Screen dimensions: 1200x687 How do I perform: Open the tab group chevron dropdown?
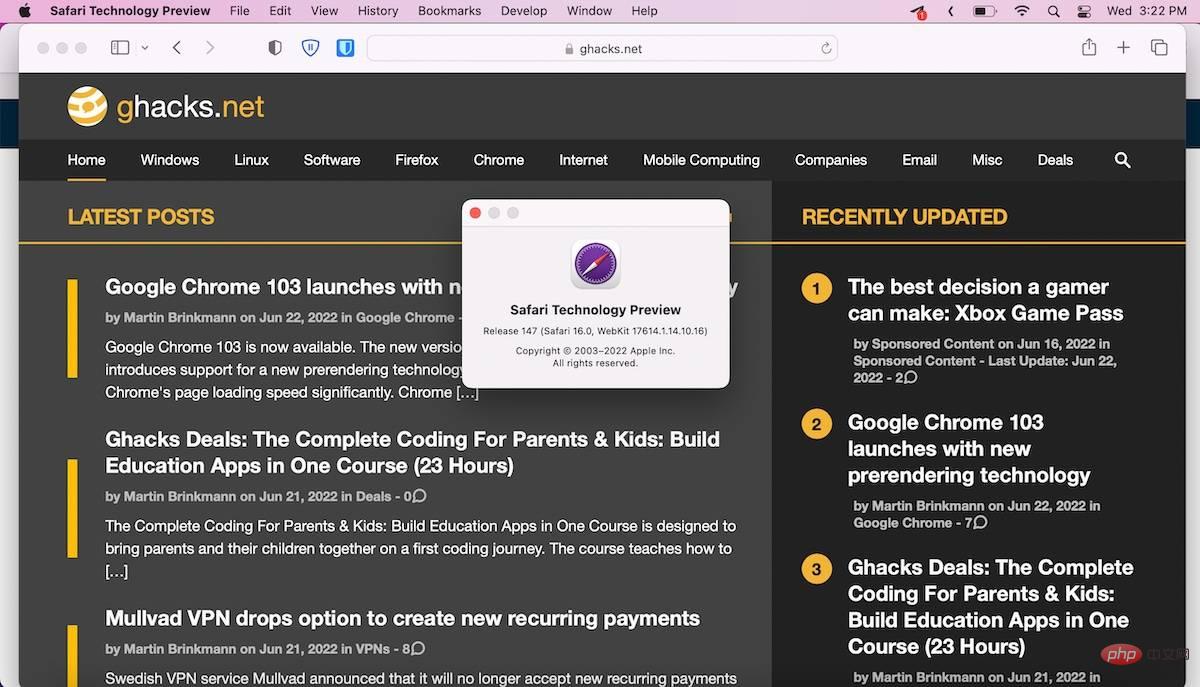point(145,47)
